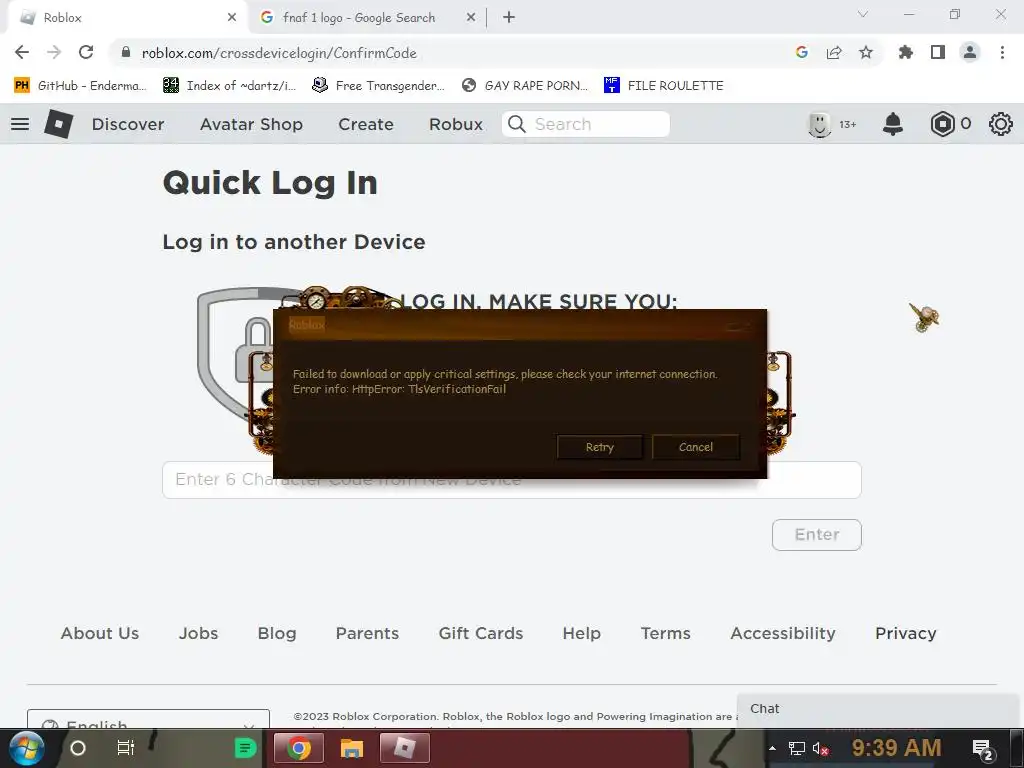Click the Google icon in address bar
The image size is (1024, 768).
coord(802,52)
